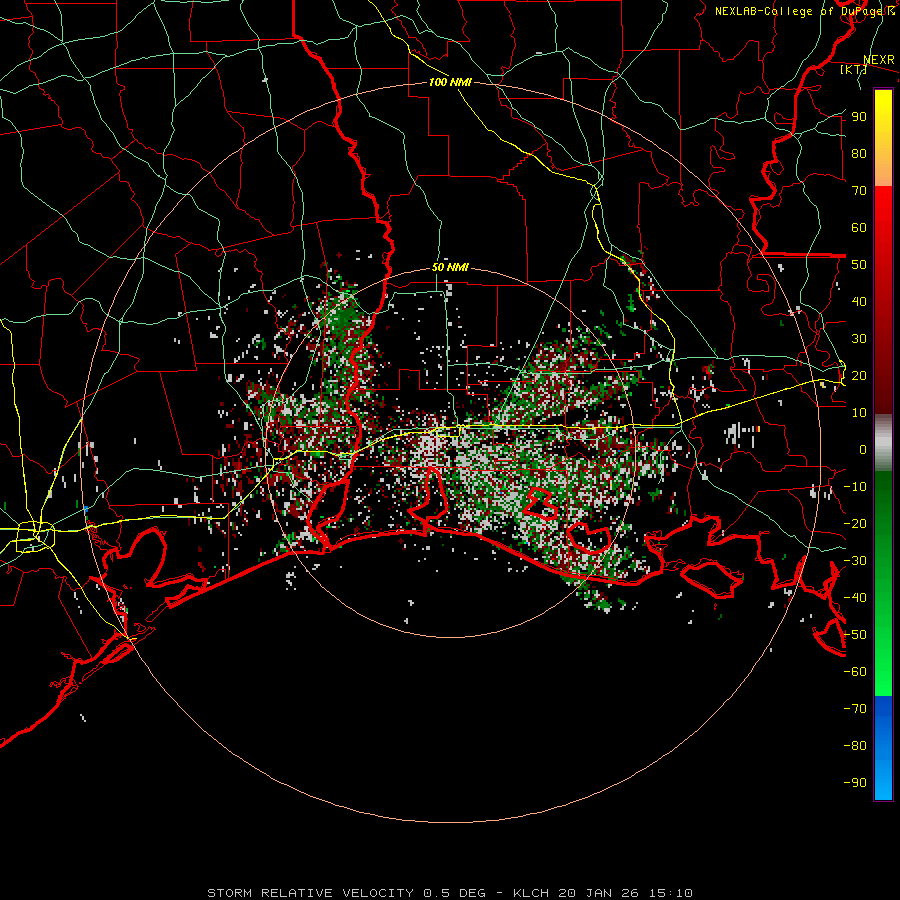Image resolution: width=900 pixels, height=900 pixels.
Task: Click the -80 value on velocity scale
Action: pyautogui.click(x=855, y=746)
